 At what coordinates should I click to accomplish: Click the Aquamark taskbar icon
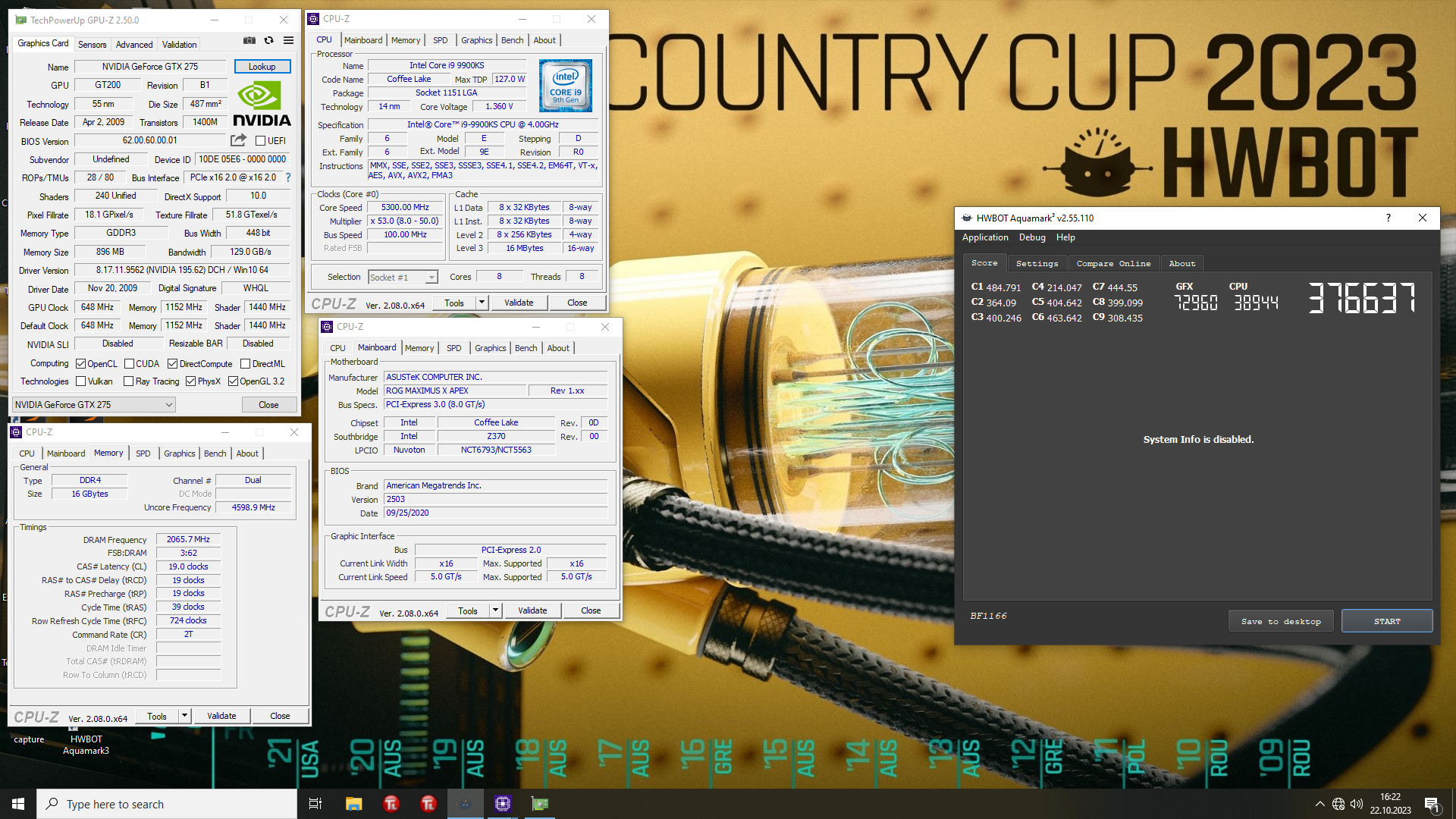click(x=465, y=804)
